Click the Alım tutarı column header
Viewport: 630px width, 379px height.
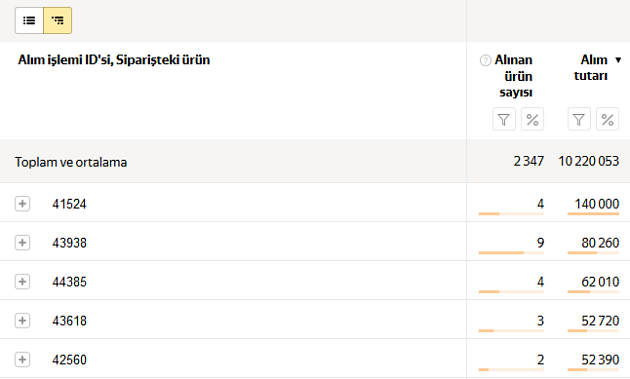591,68
